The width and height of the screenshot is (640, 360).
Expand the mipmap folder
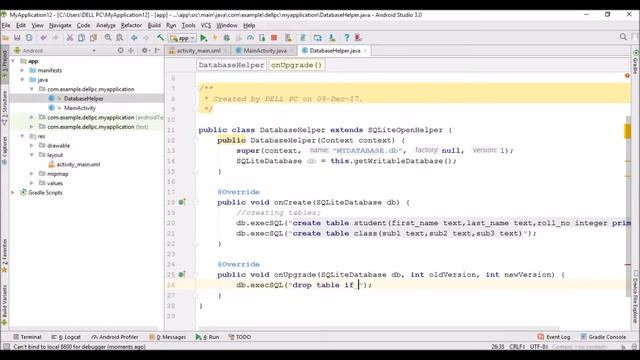[32, 174]
